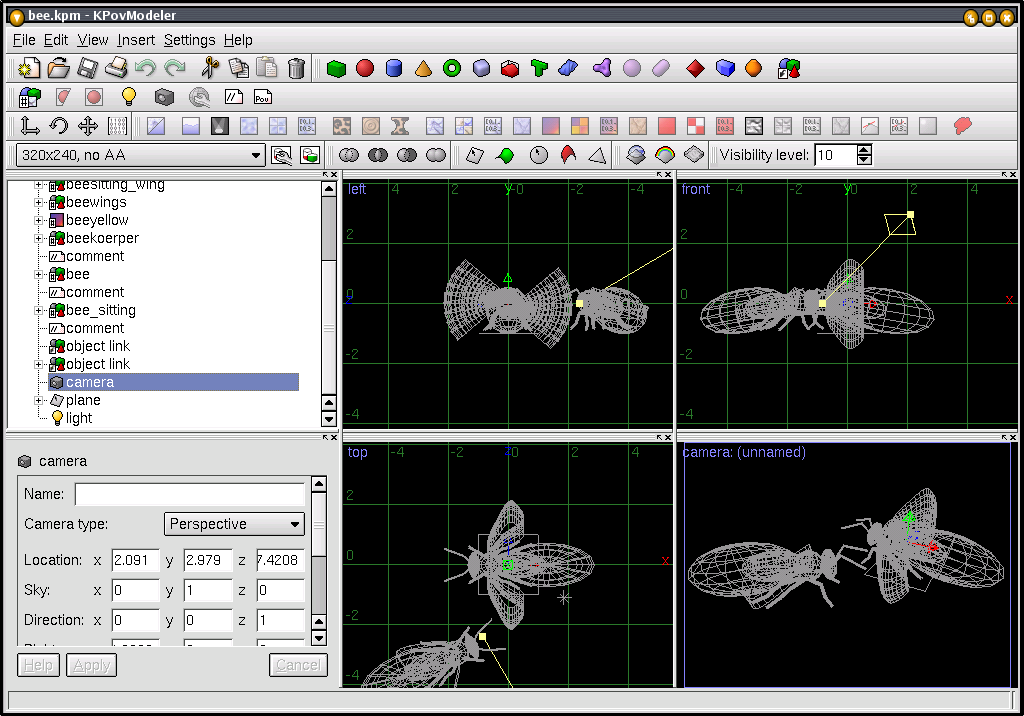Increase Visibility level with up arrow
The width and height of the screenshot is (1024, 716).
(x=865, y=150)
